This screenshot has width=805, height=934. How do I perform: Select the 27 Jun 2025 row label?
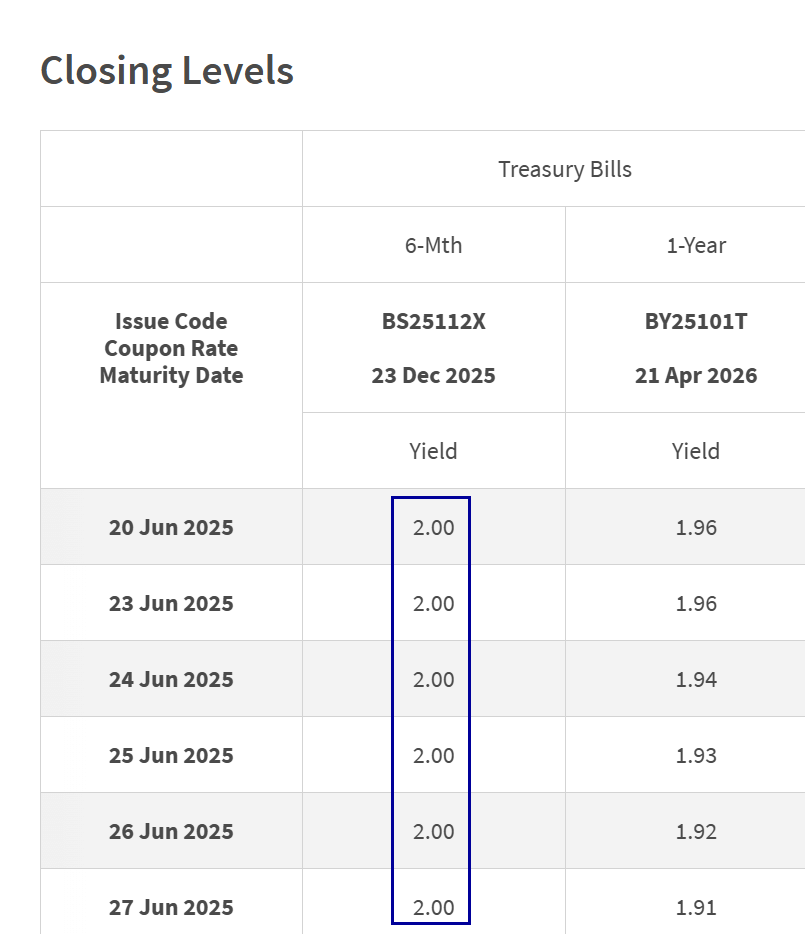coord(171,907)
